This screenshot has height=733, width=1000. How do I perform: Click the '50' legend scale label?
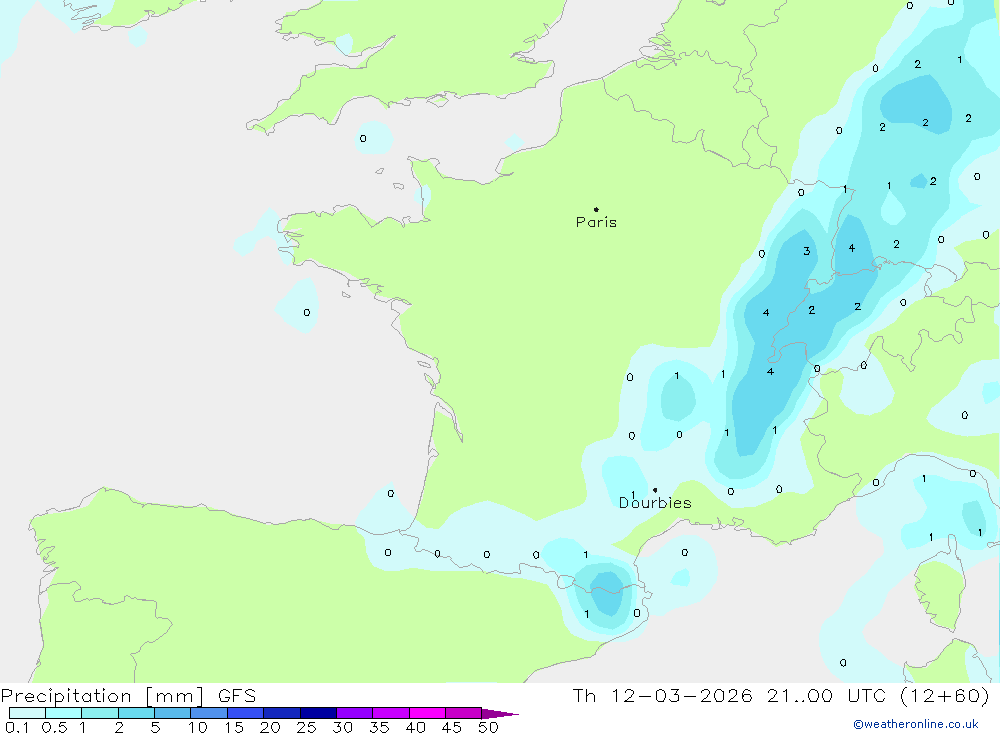[488, 727]
